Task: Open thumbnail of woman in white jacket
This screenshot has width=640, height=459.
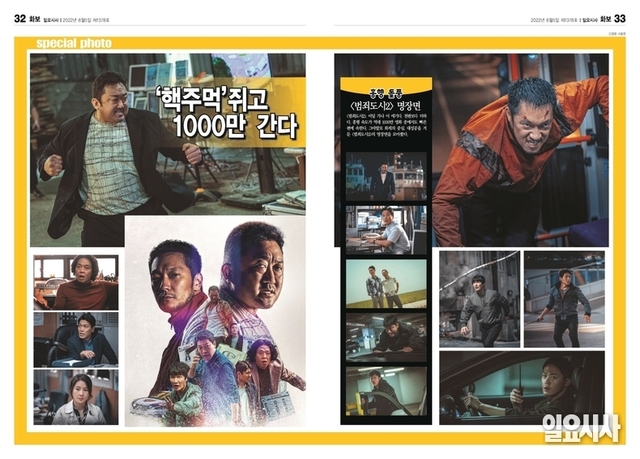Action: coord(76,397)
